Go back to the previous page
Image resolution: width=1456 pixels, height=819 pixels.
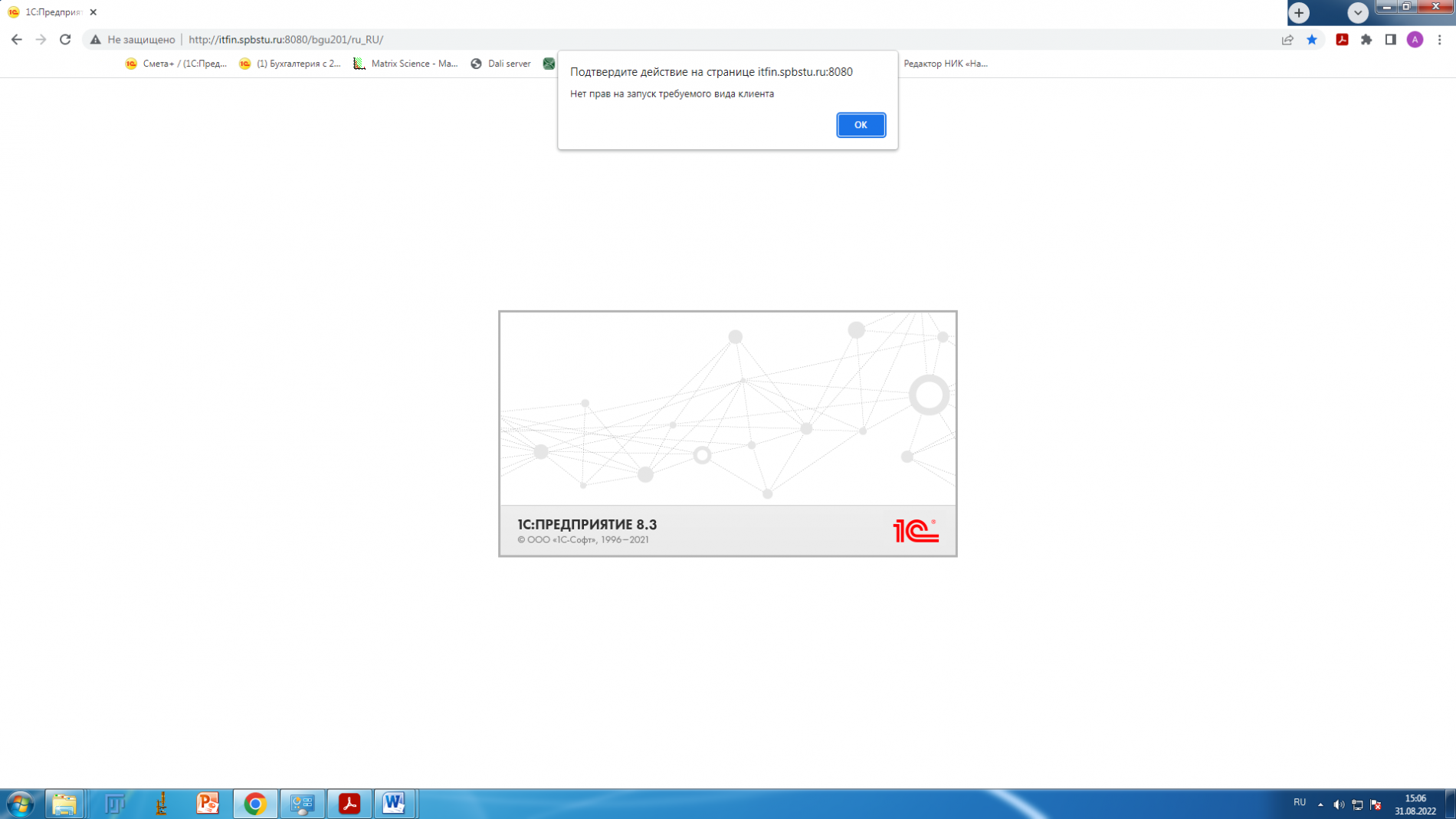pyautogui.click(x=17, y=40)
